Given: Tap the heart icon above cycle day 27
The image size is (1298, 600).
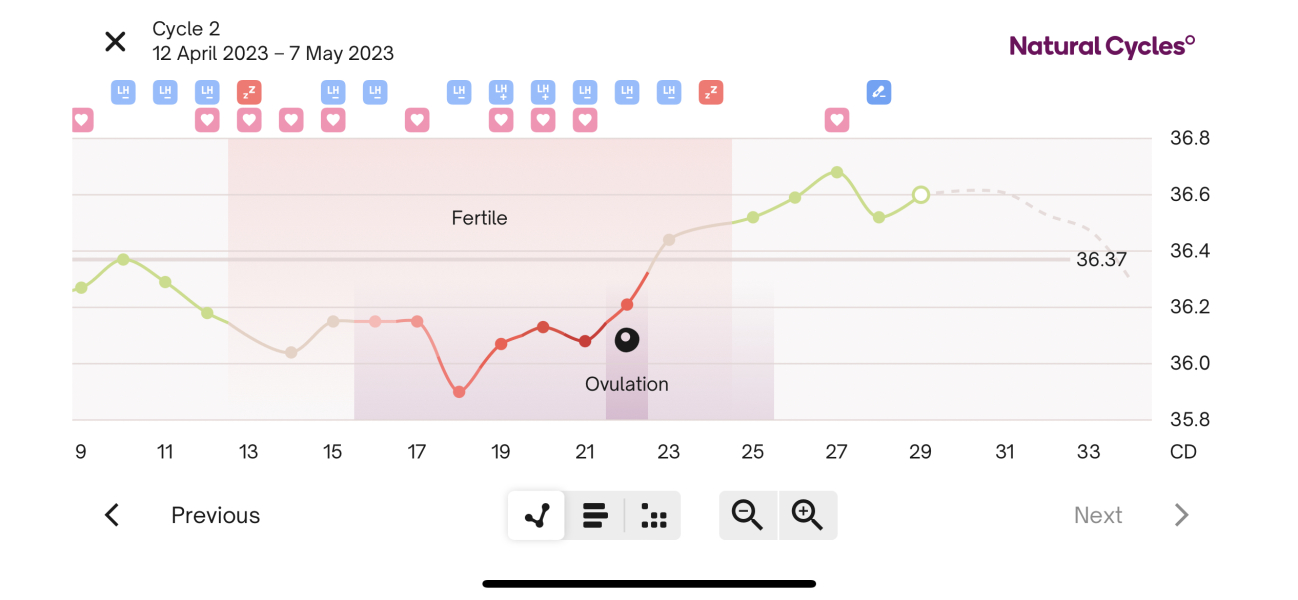Looking at the screenshot, I should click(x=837, y=120).
